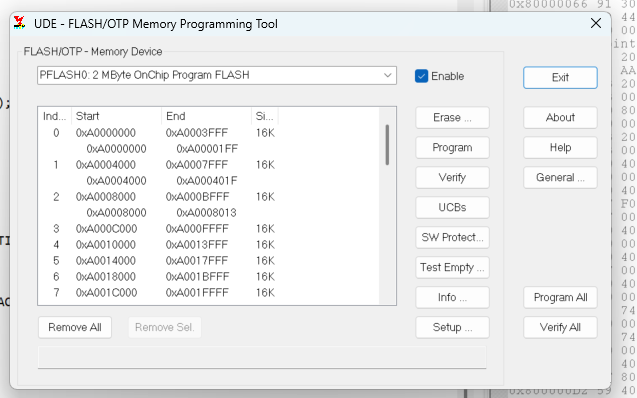Image resolution: width=637 pixels, height=398 pixels.
Task: Click the Program All button
Action: 560,298
